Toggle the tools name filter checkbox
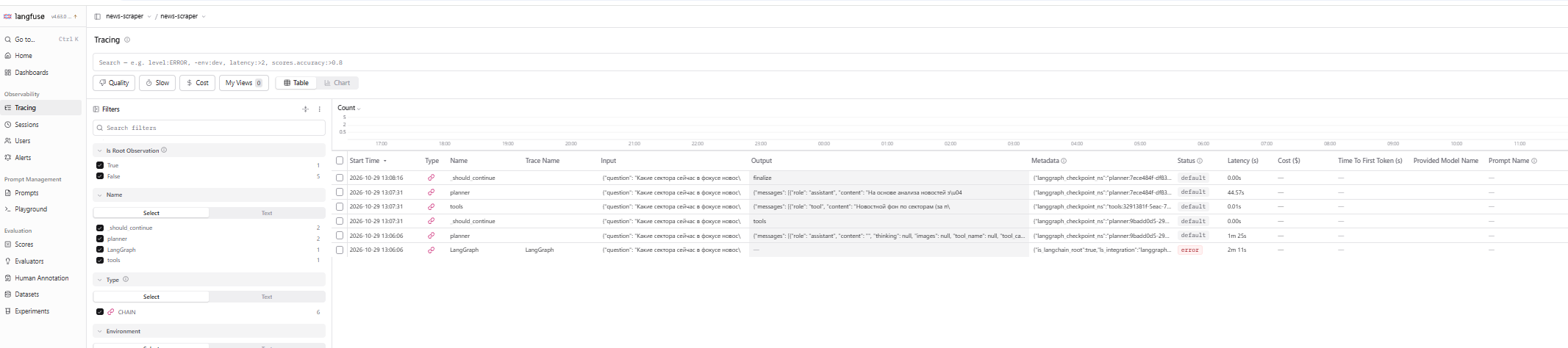 coord(100,260)
